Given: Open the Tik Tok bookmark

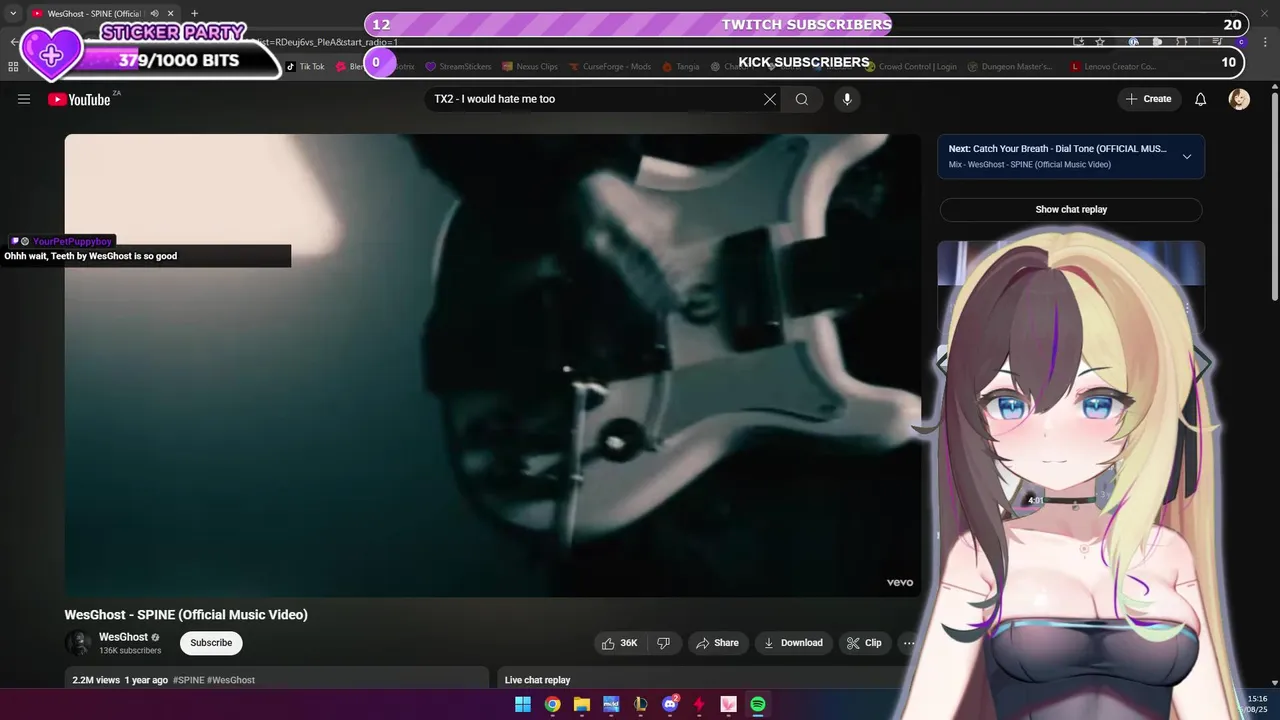Looking at the screenshot, I should coord(305,67).
